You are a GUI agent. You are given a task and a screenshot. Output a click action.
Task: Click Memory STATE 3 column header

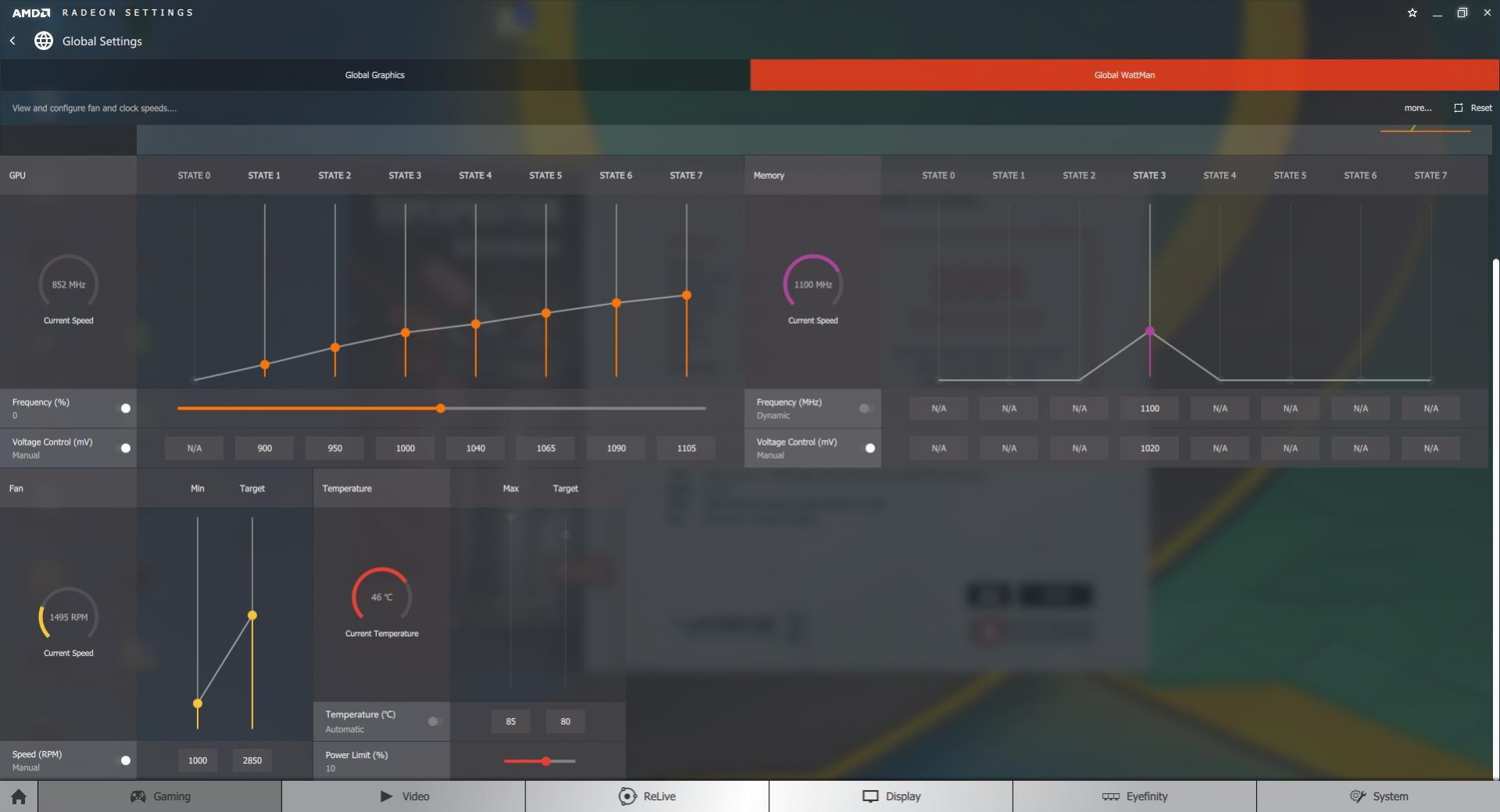[1149, 175]
